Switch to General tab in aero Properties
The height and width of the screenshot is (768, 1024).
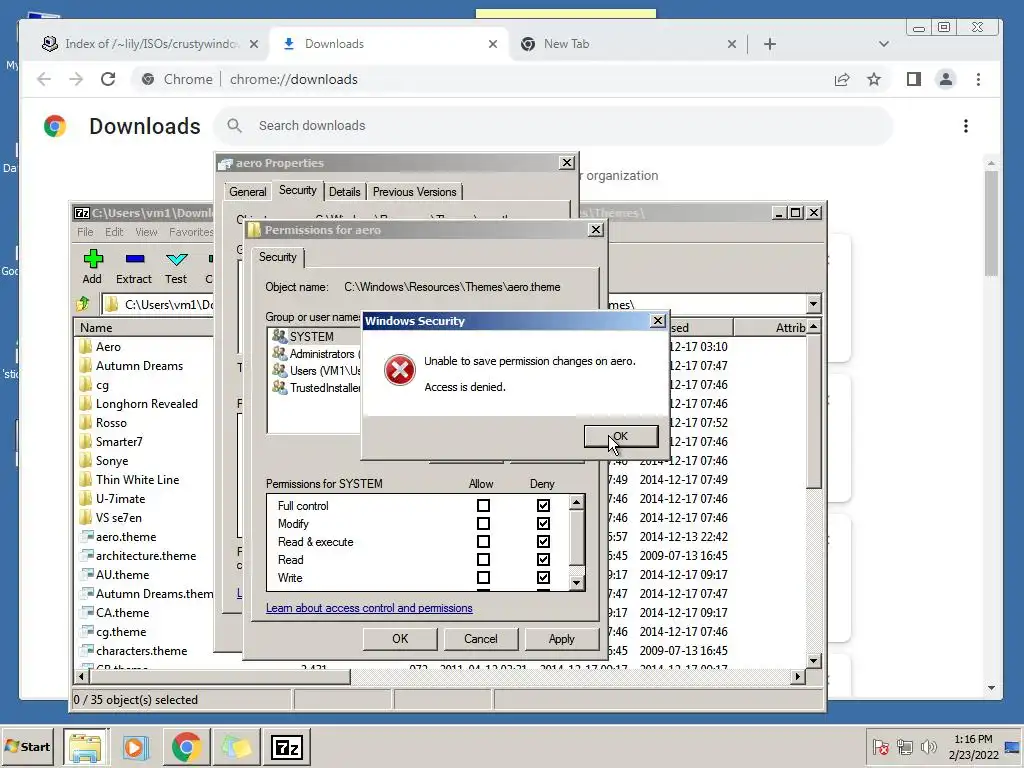[x=248, y=192]
